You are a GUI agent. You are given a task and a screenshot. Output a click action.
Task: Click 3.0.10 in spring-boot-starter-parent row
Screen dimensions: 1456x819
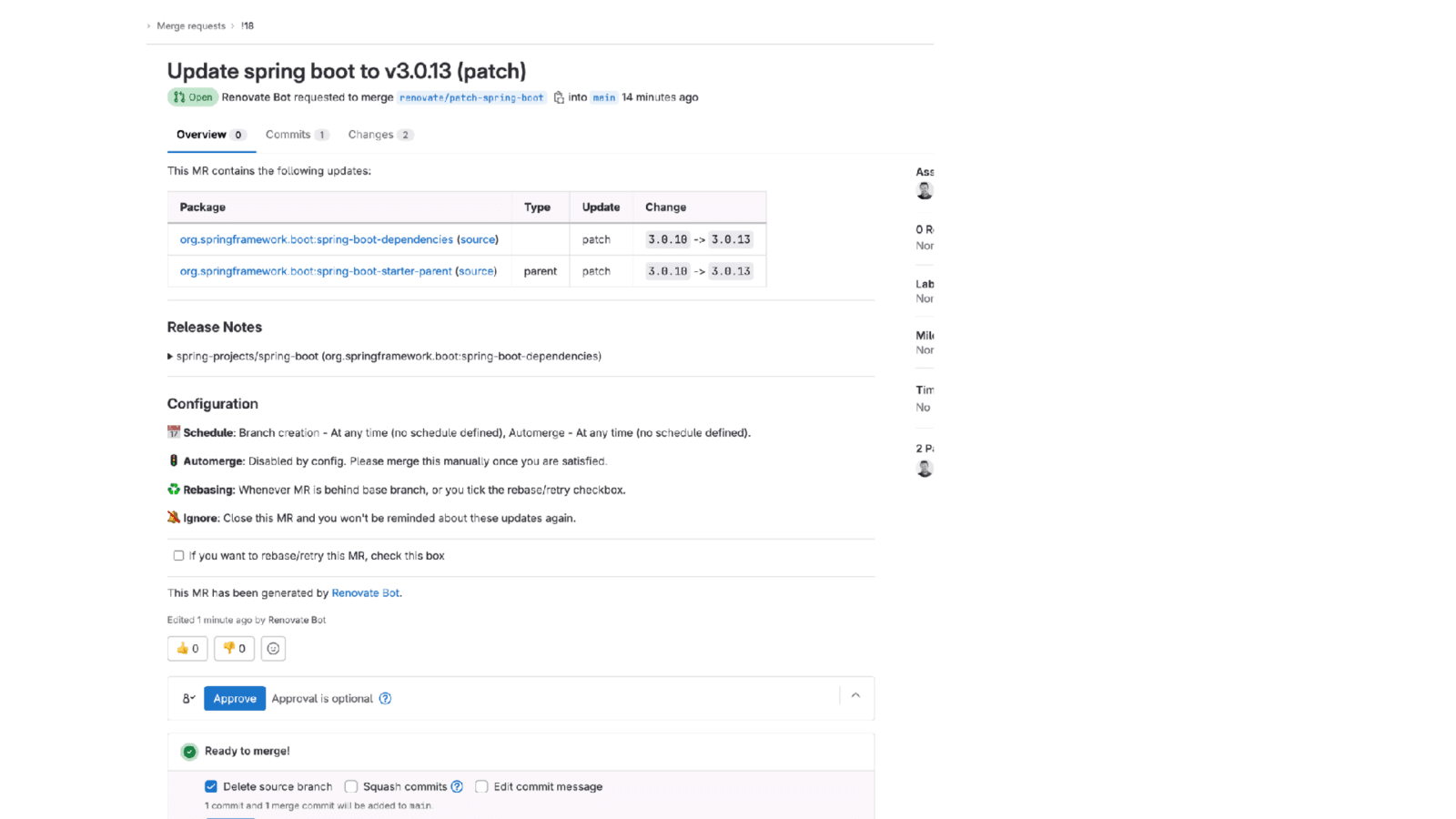point(668,272)
